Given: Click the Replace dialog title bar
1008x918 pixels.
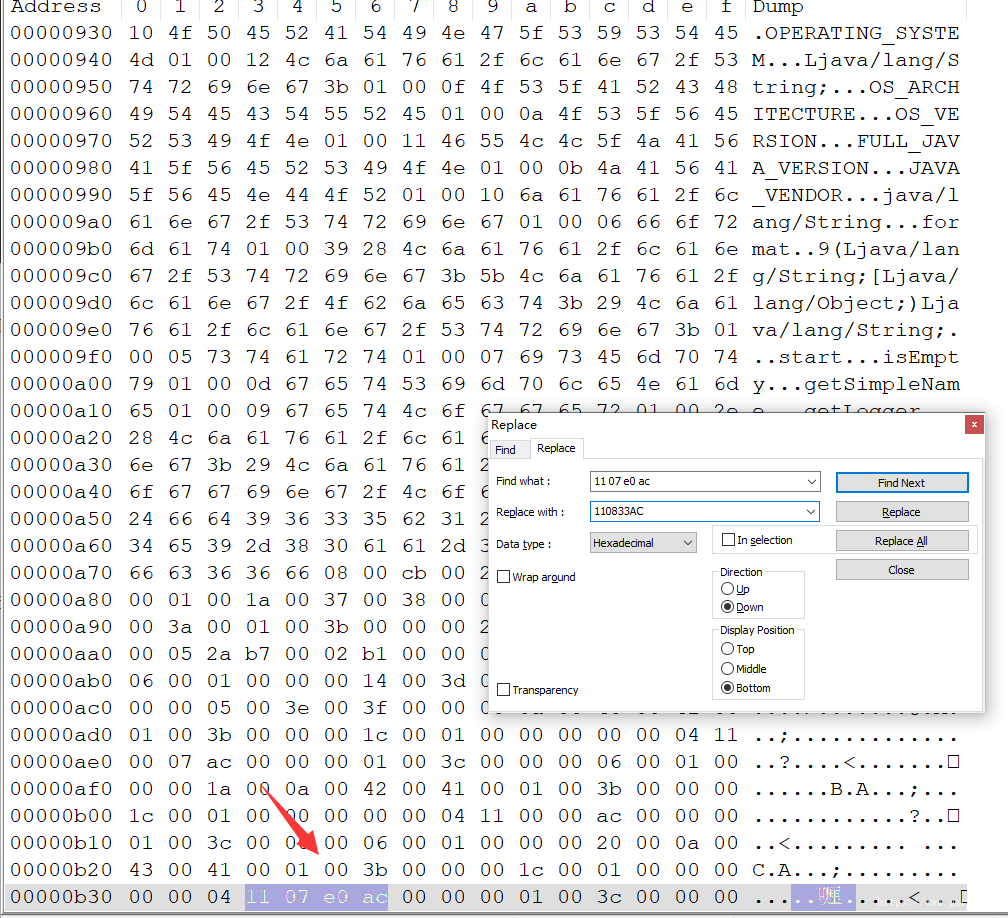Looking at the screenshot, I should [726, 424].
